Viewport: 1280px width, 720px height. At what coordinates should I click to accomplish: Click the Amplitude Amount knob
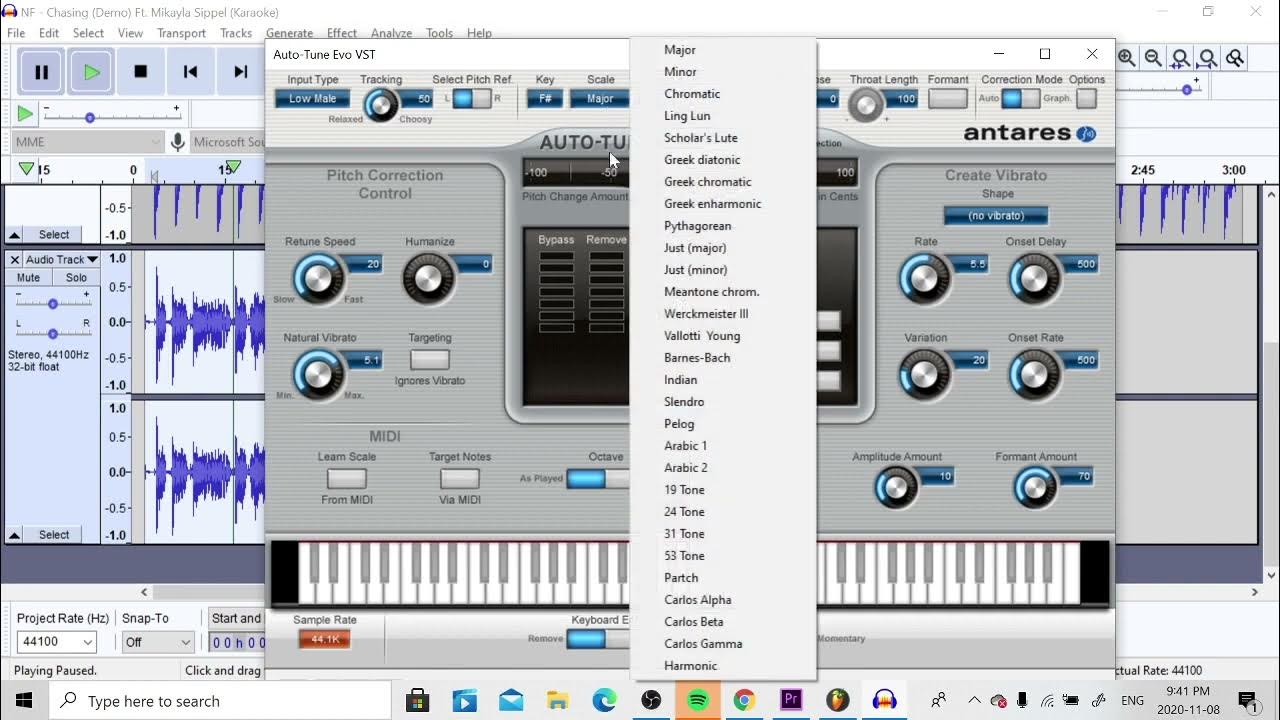tap(896, 488)
